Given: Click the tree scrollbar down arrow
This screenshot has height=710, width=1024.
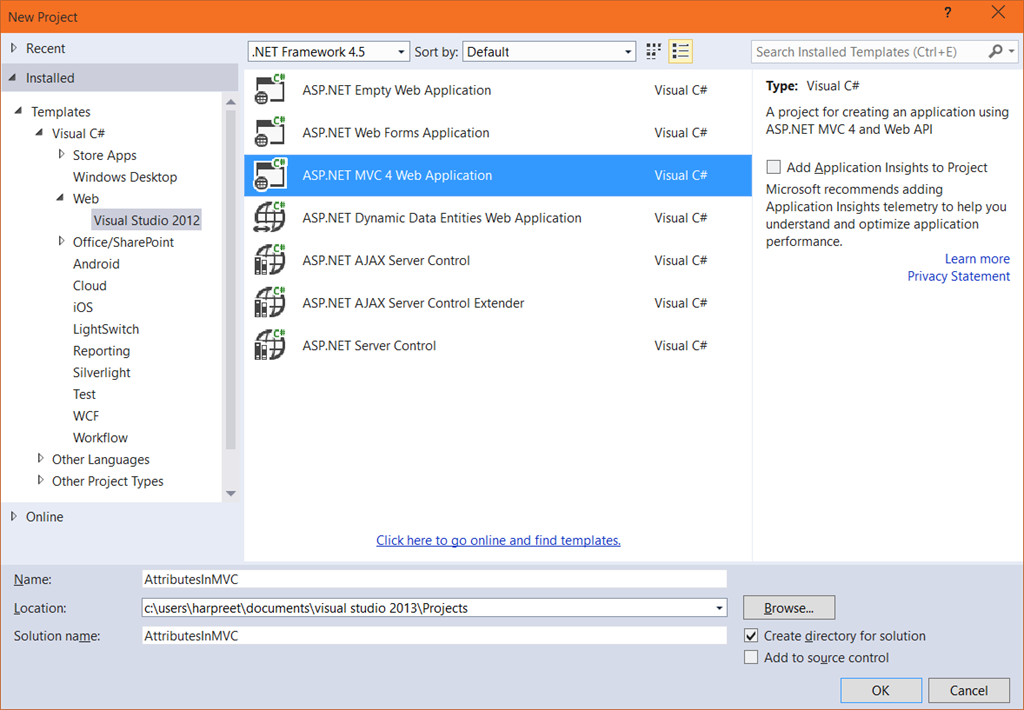Looking at the screenshot, I should click(231, 494).
